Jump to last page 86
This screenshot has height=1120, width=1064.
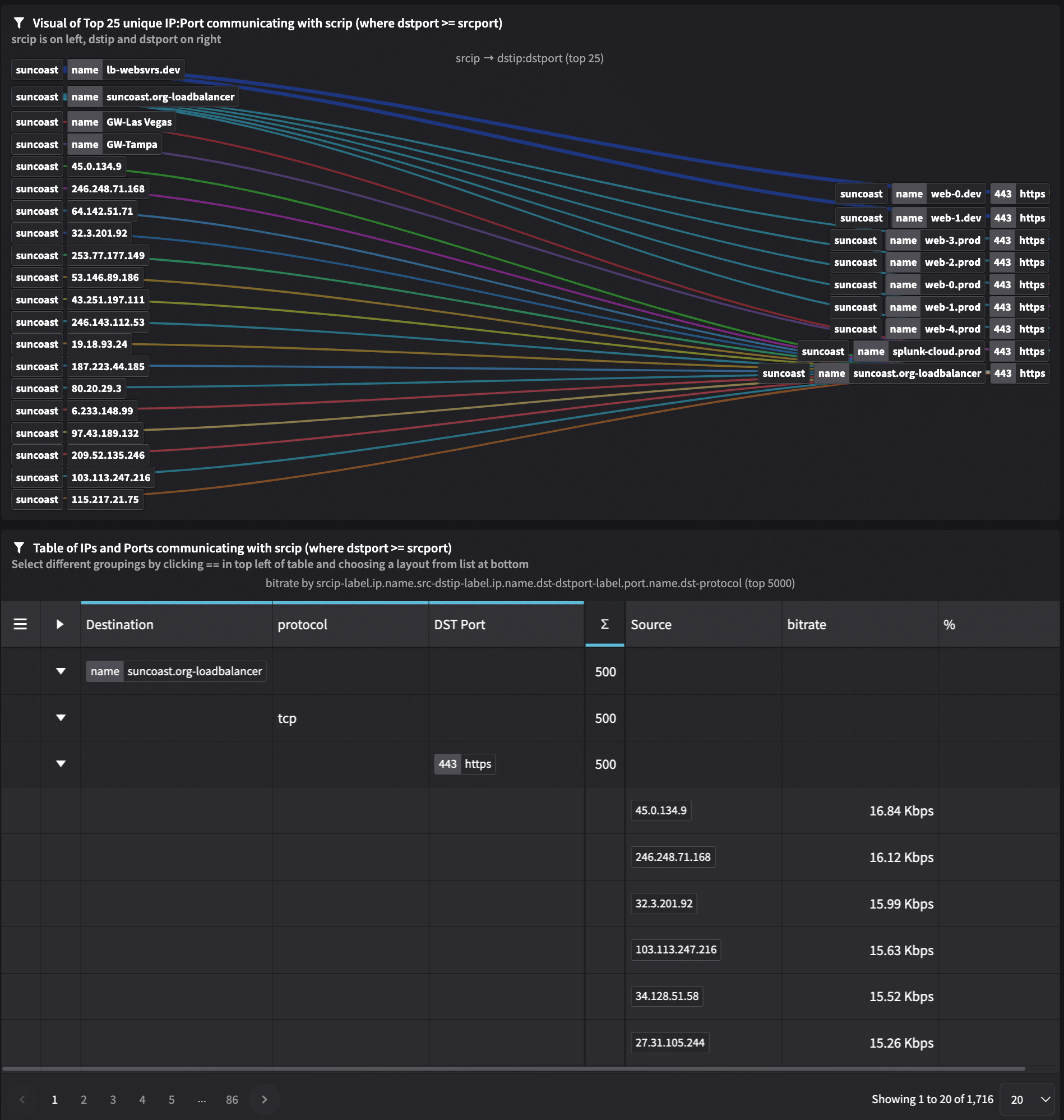point(232,1100)
